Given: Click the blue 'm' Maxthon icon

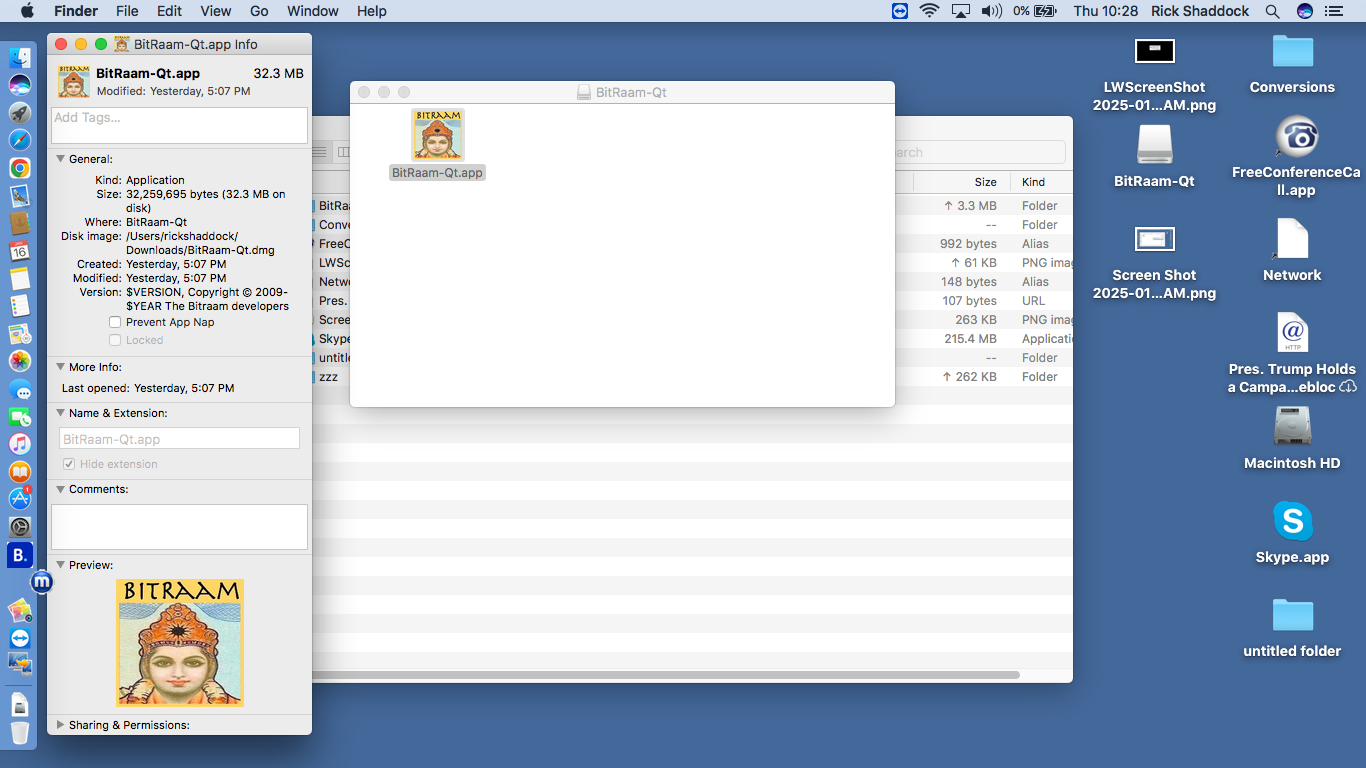Looking at the screenshot, I should (x=41, y=581).
